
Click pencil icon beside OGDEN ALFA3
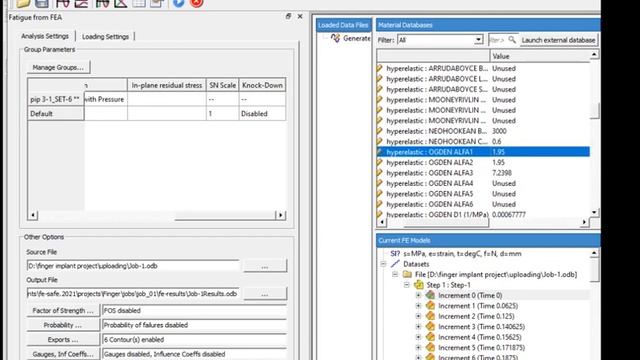[x=380, y=173]
